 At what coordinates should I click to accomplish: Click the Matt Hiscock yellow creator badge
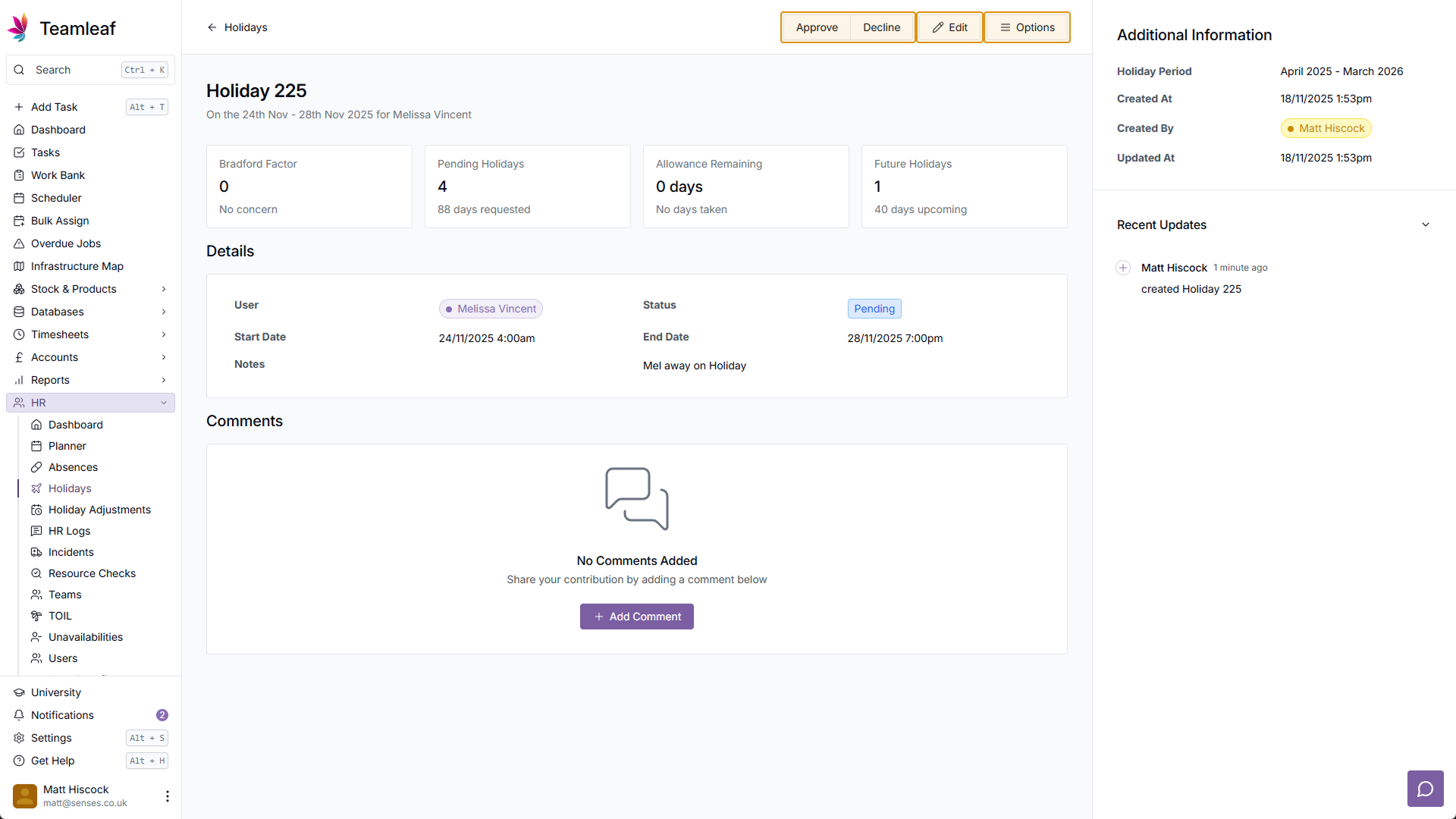click(x=1326, y=128)
